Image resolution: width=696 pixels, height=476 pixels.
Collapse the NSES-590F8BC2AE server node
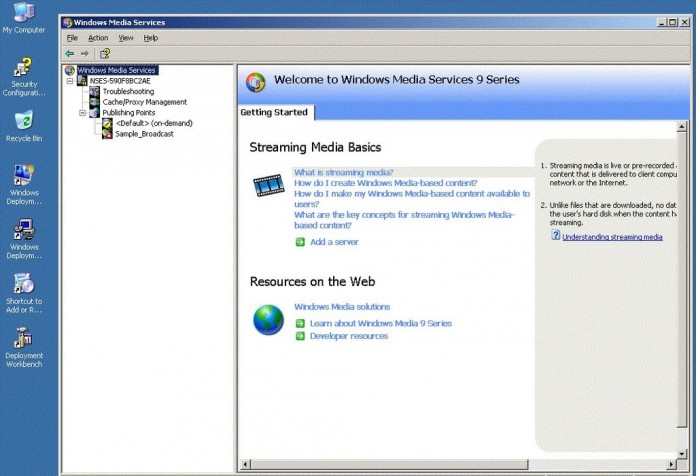(70, 81)
